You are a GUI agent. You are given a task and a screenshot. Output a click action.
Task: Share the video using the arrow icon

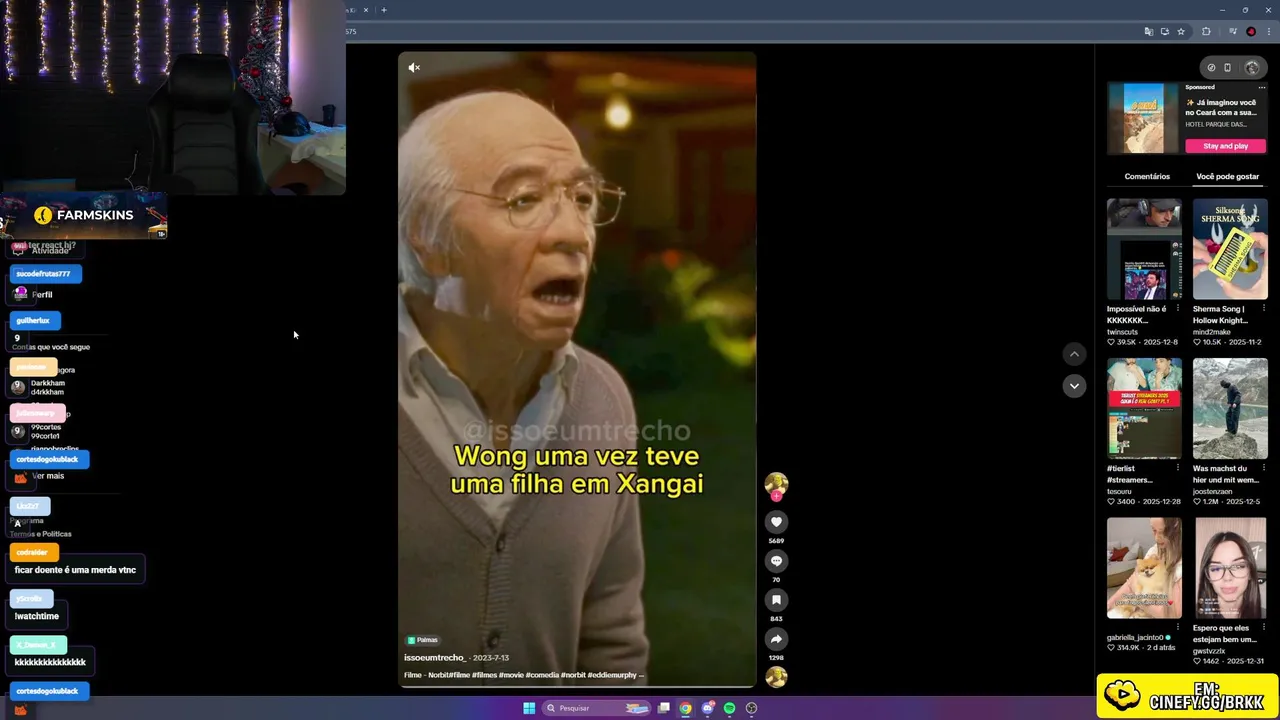[776, 639]
